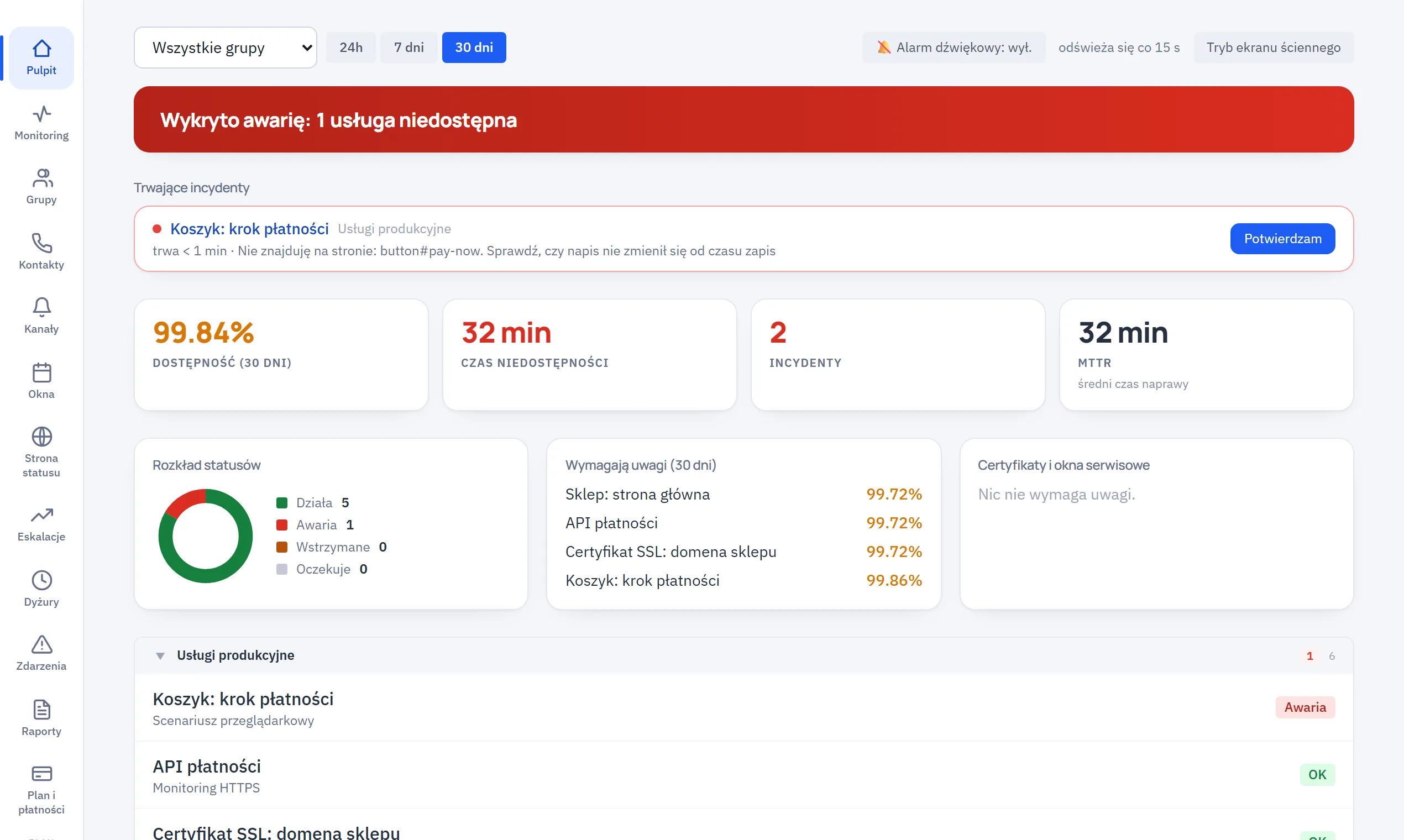Click the Nic nie wymaga uwagi text

point(1056,494)
